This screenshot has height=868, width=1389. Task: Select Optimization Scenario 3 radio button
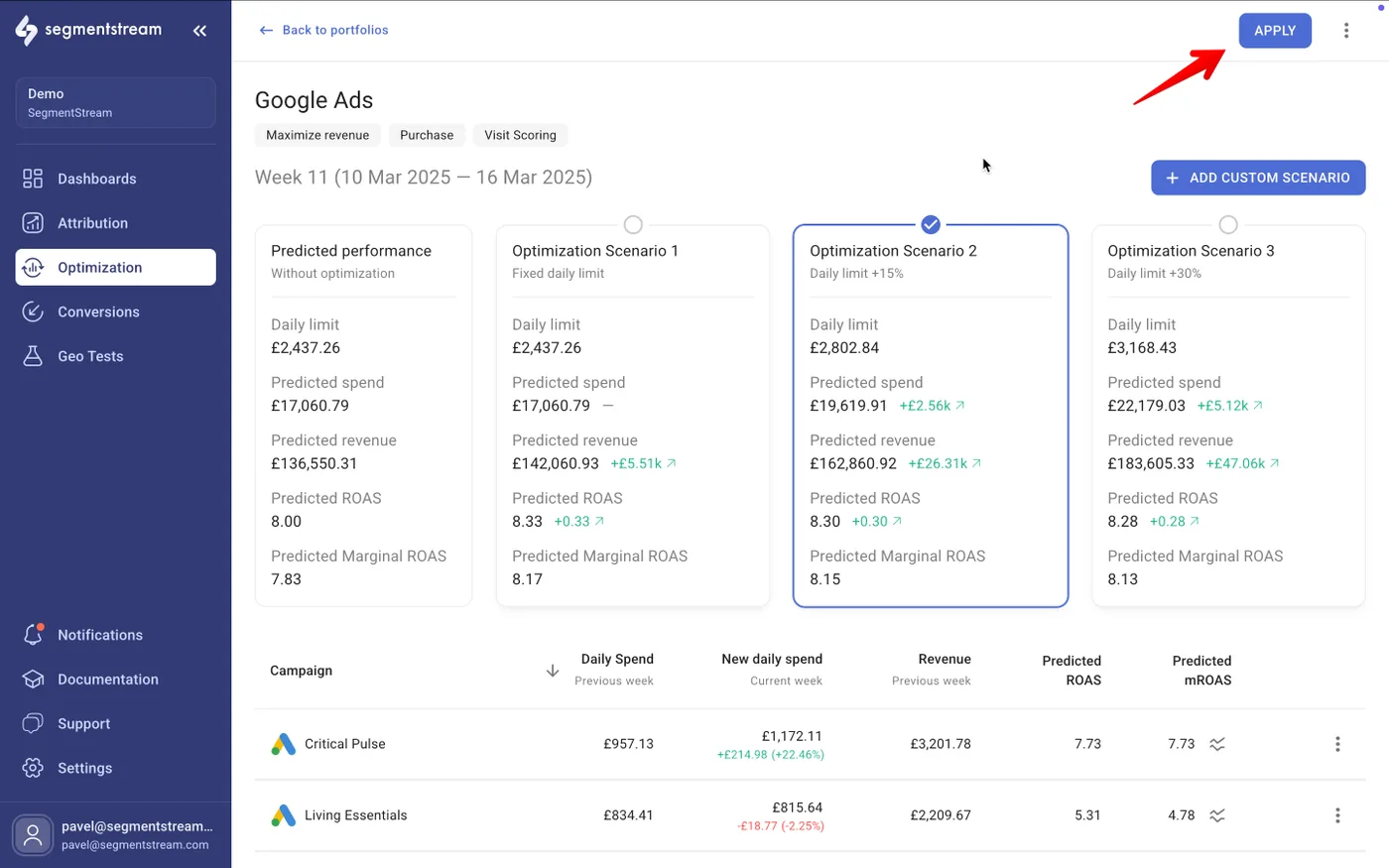point(1228,225)
